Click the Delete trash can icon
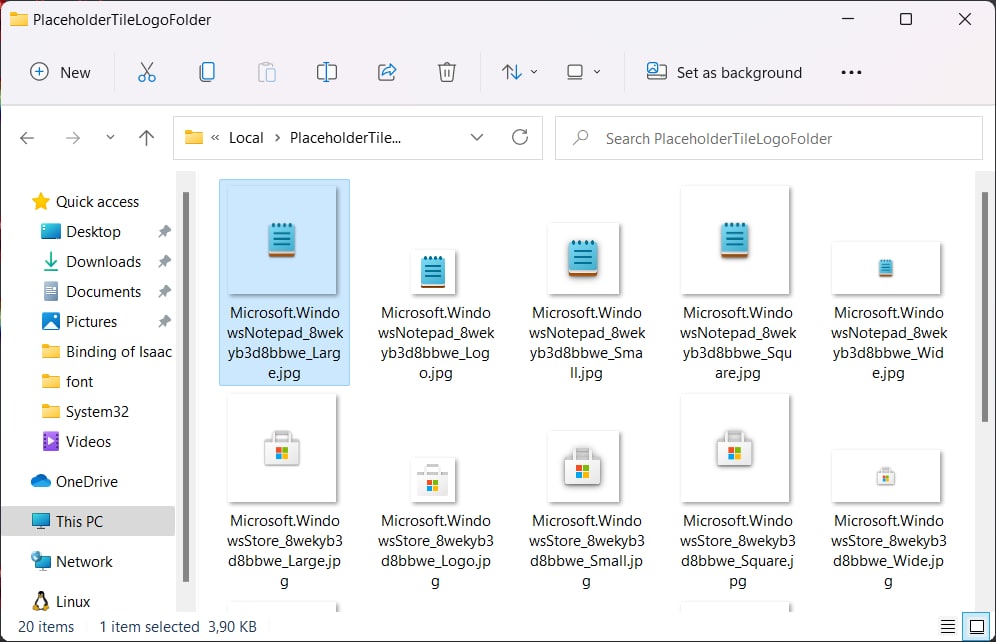 (447, 72)
